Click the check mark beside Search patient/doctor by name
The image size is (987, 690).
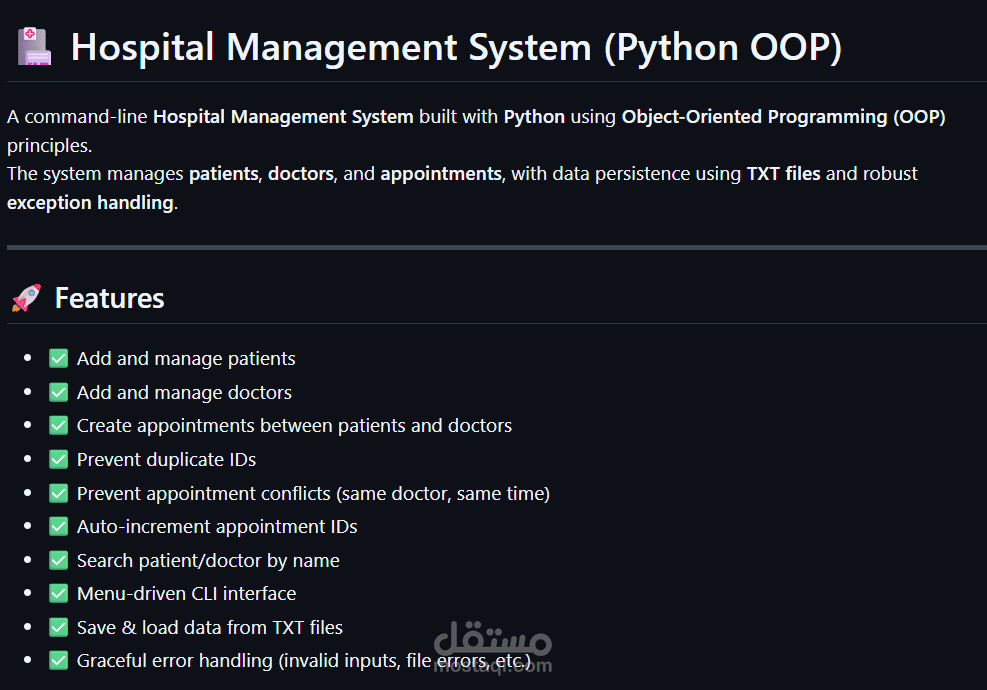(59, 560)
